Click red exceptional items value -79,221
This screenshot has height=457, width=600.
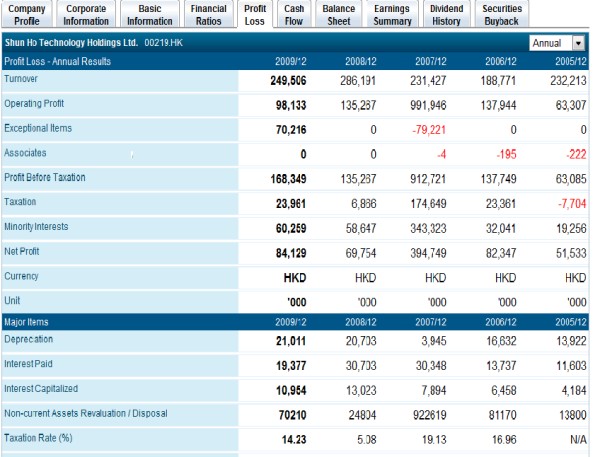pyautogui.click(x=429, y=130)
